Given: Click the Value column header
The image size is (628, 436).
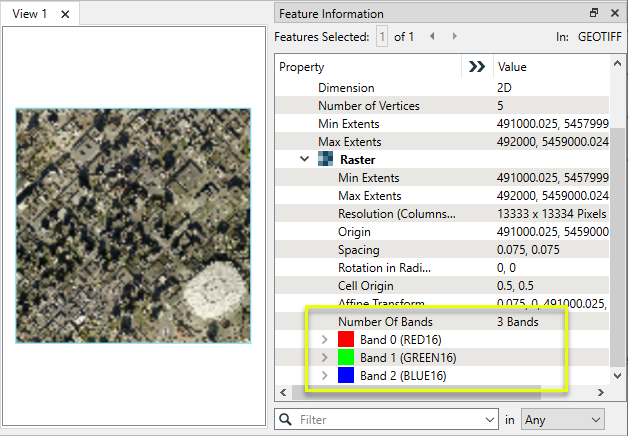Looking at the screenshot, I should 511,67.
